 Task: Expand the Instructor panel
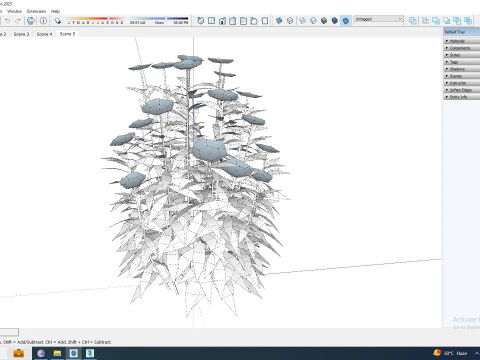tap(462, 83)
